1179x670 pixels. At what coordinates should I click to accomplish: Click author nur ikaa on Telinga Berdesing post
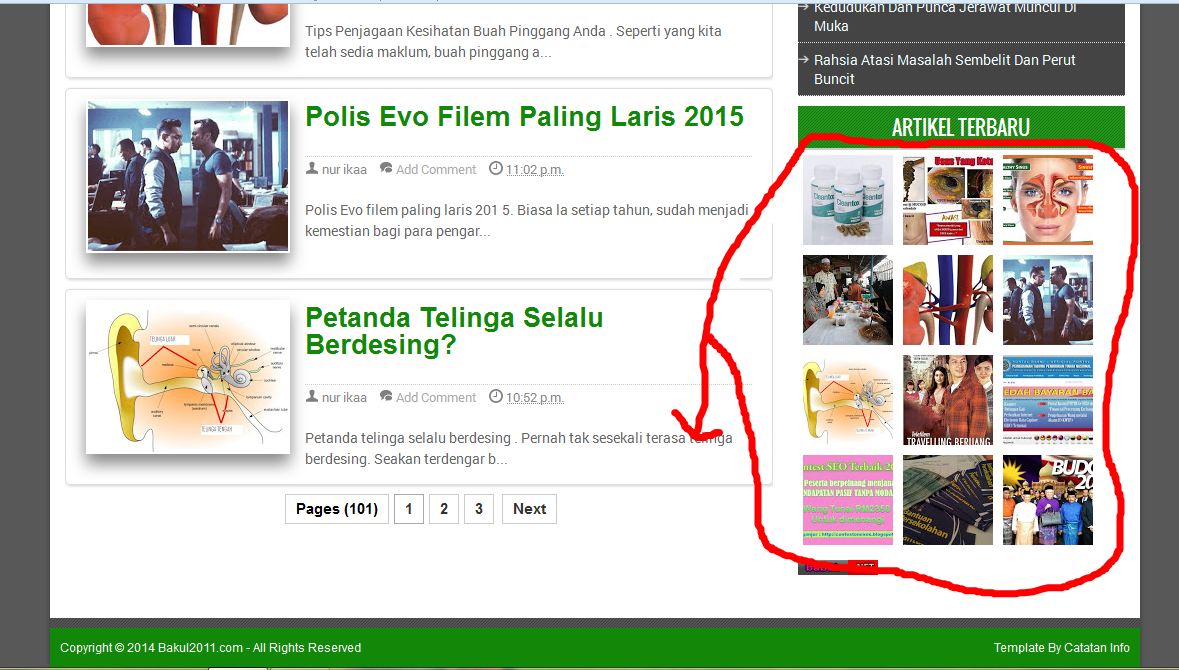click(x=344, y=398)
